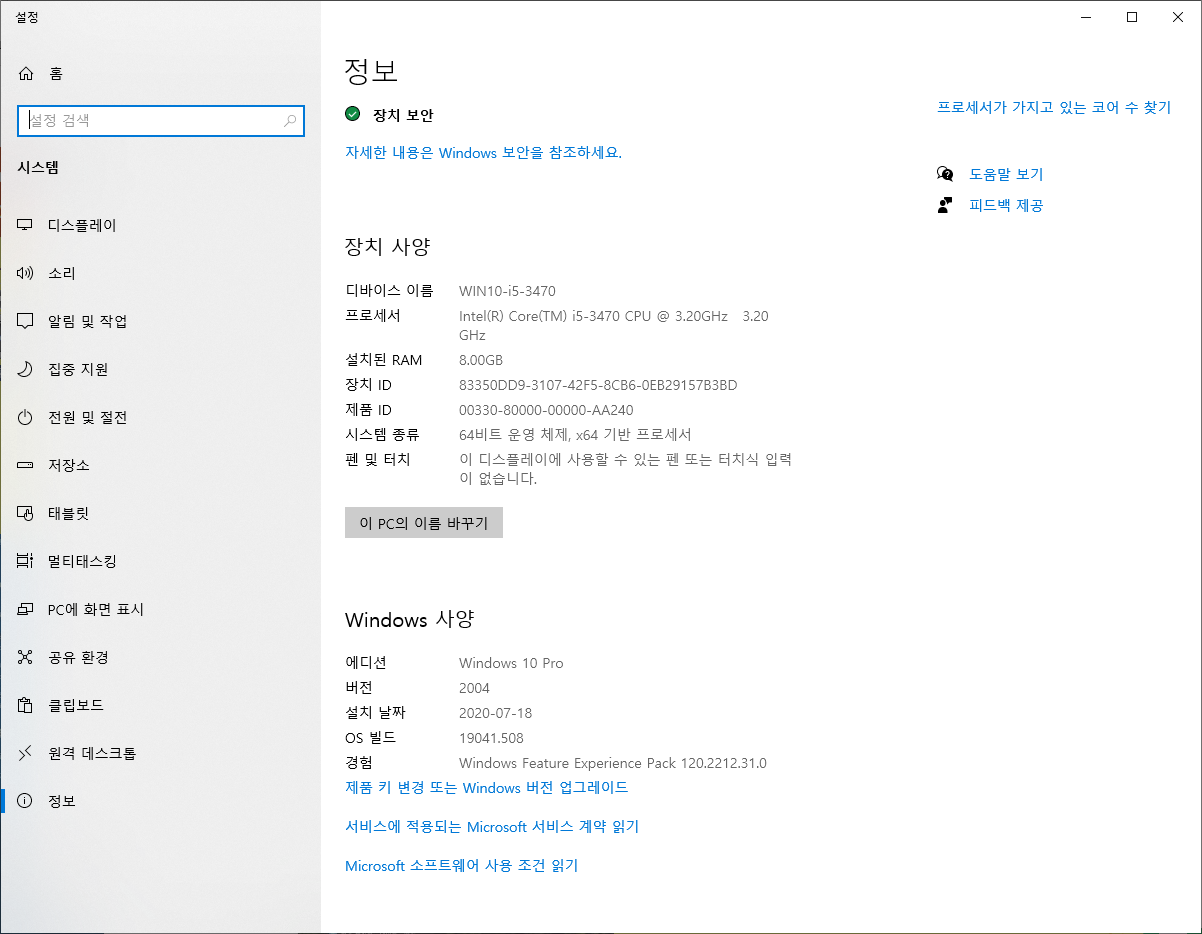Viewport: 1202px width, 934px height.
Task: Select the 디스플레이 monitor icon
Action: (x=26, y=225)
